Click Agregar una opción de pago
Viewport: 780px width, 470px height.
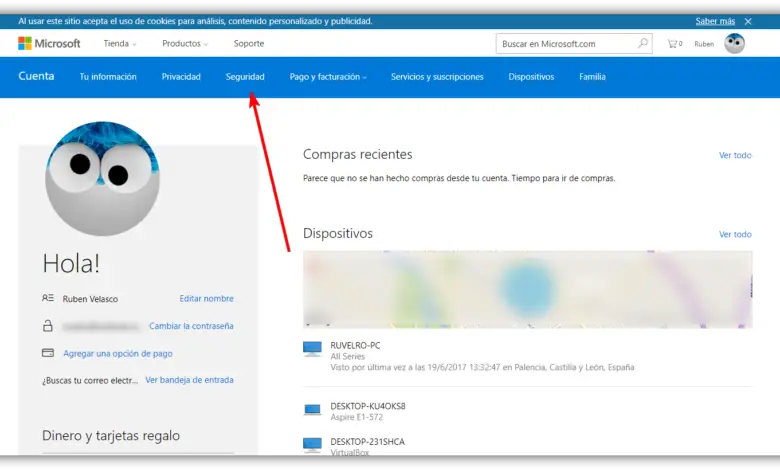118,353
